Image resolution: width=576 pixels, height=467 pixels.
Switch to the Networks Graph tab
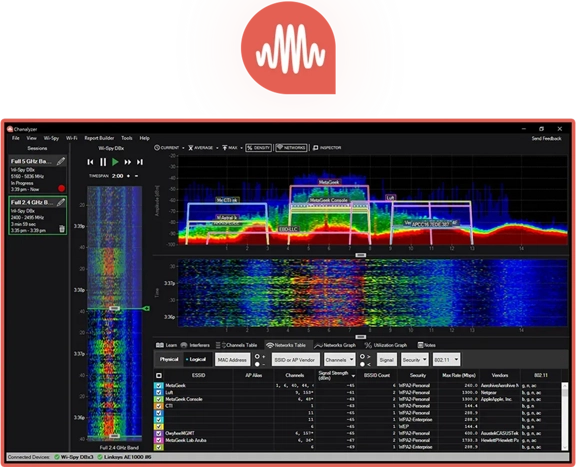pos(335,345)
